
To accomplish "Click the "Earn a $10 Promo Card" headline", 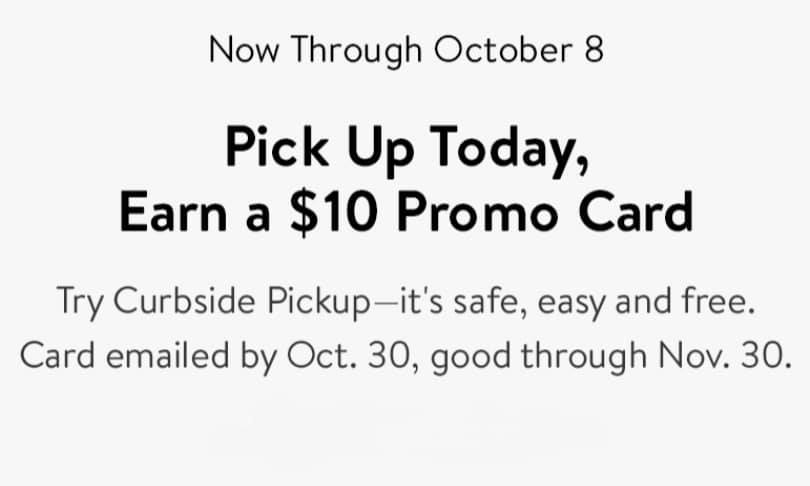I will pos(405,211).
